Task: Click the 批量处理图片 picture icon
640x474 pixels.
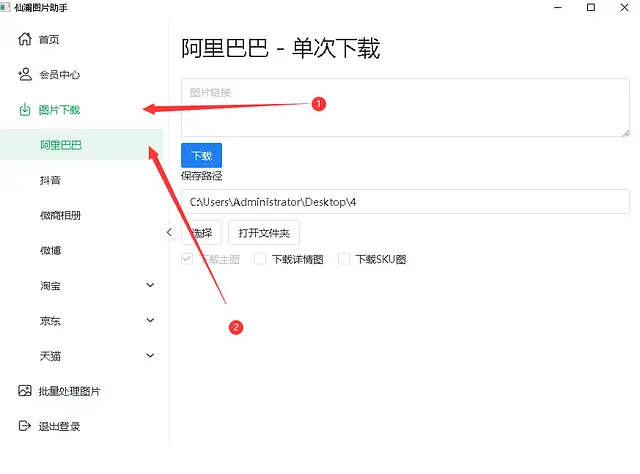Action: click(x=24, y=391)
